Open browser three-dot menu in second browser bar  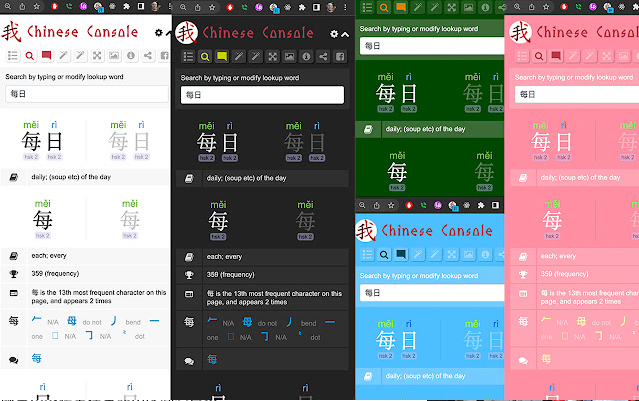click(345, 7)
